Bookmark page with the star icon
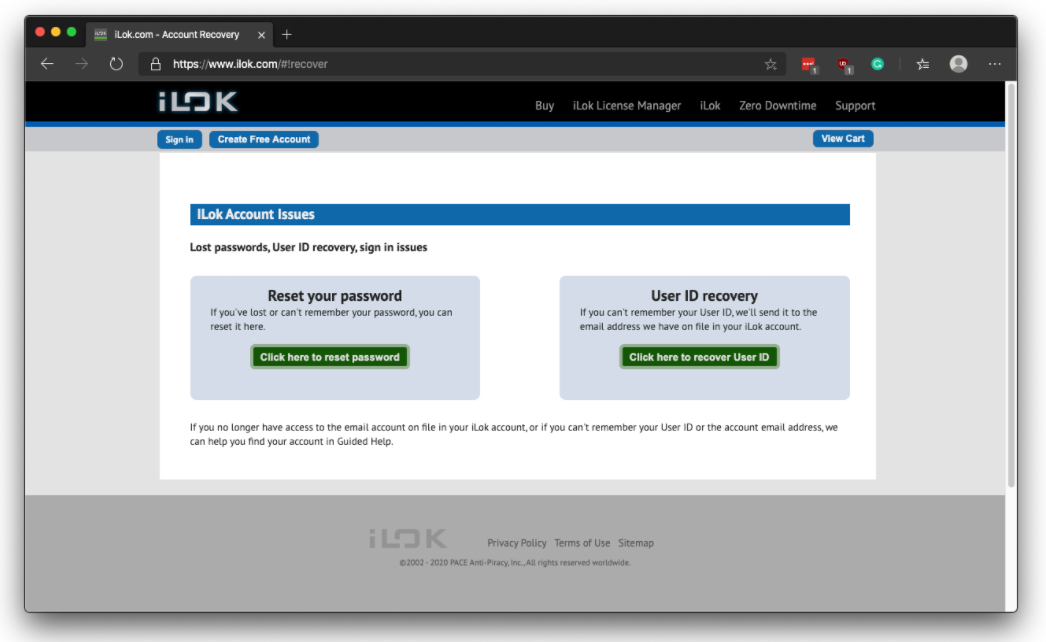Screen dimensions: 1046x642 point(770,64)
